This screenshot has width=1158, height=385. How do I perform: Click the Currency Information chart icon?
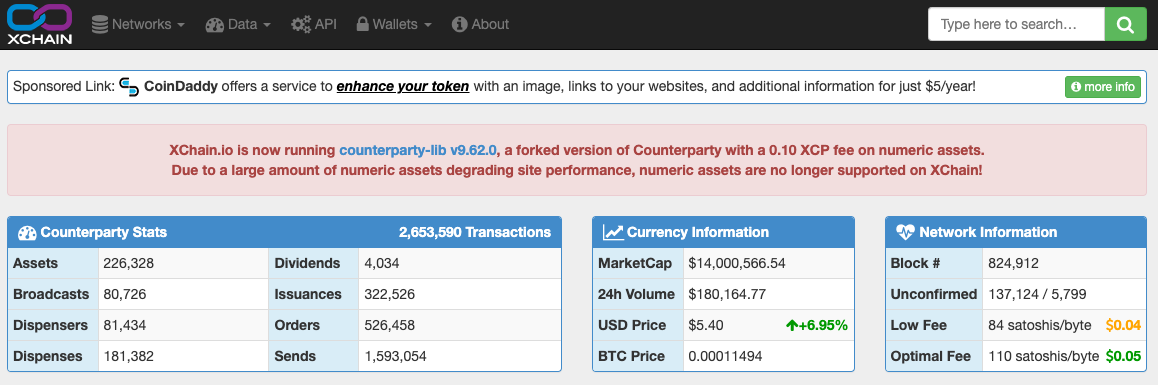(613, 233)
